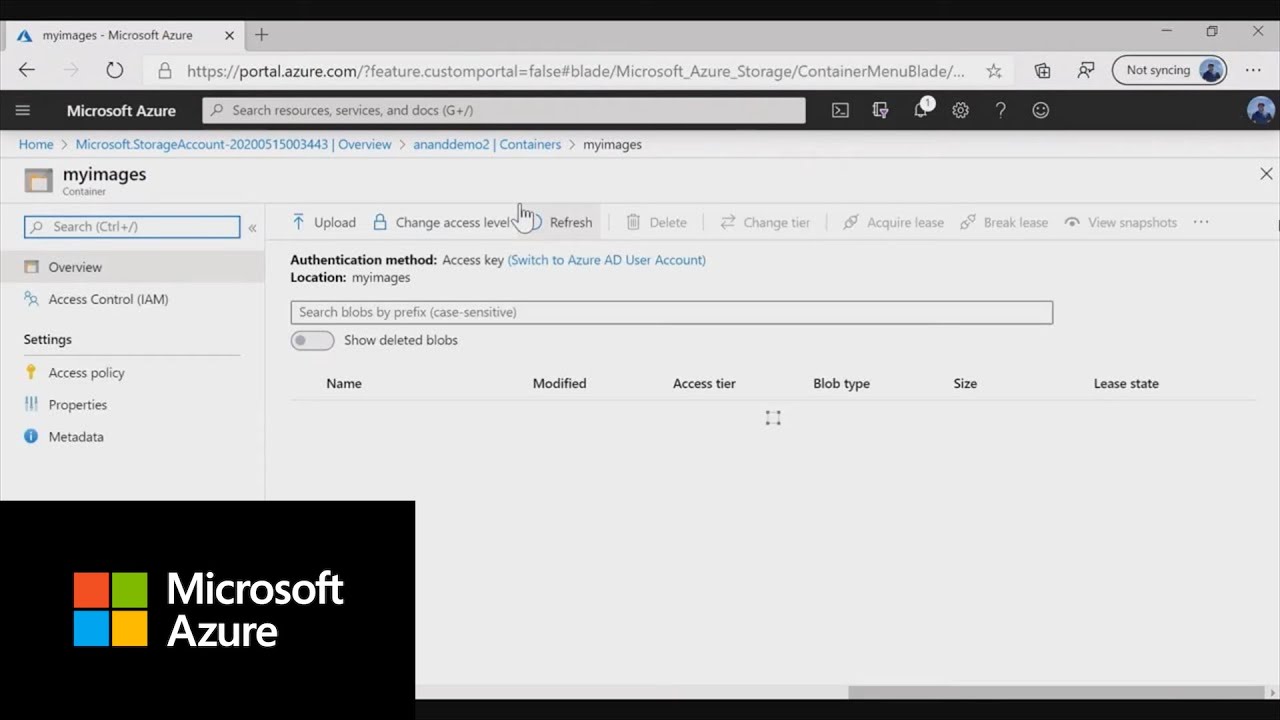Refresh the blob list
The width and height of the screenshot is (1280, 720).
[560, 223]
